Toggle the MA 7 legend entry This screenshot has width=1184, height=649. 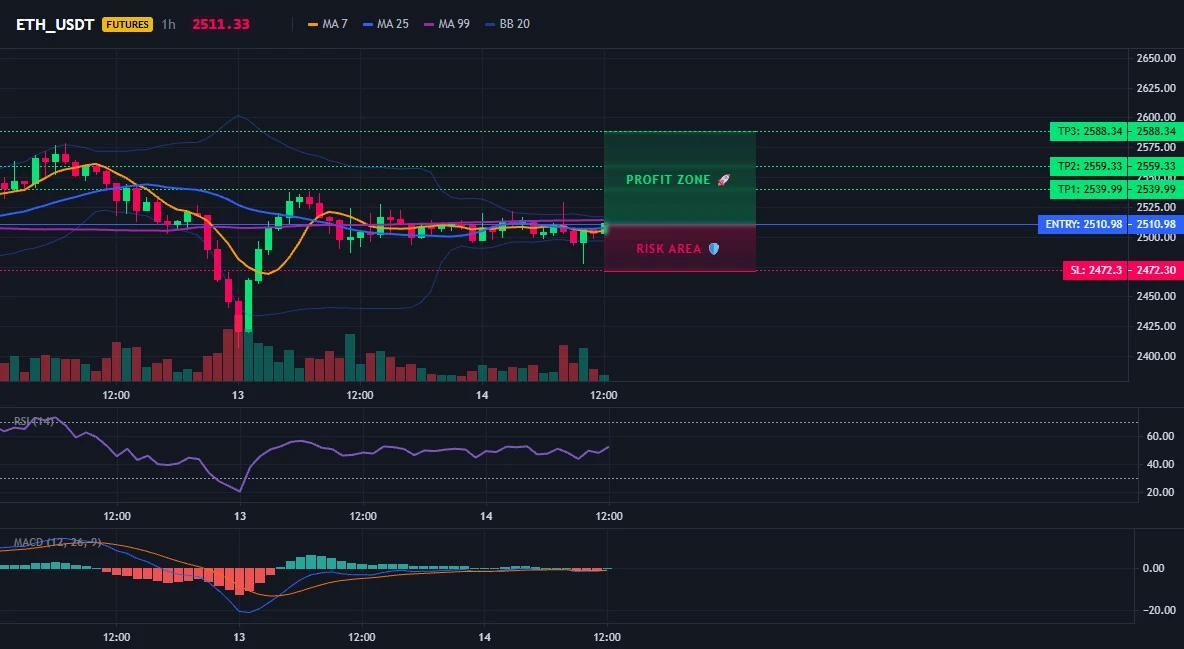point(328,24)
